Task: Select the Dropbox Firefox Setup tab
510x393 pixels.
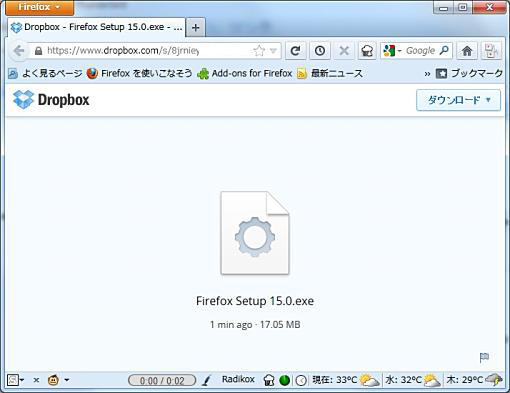Action: (x=96, y=27)
